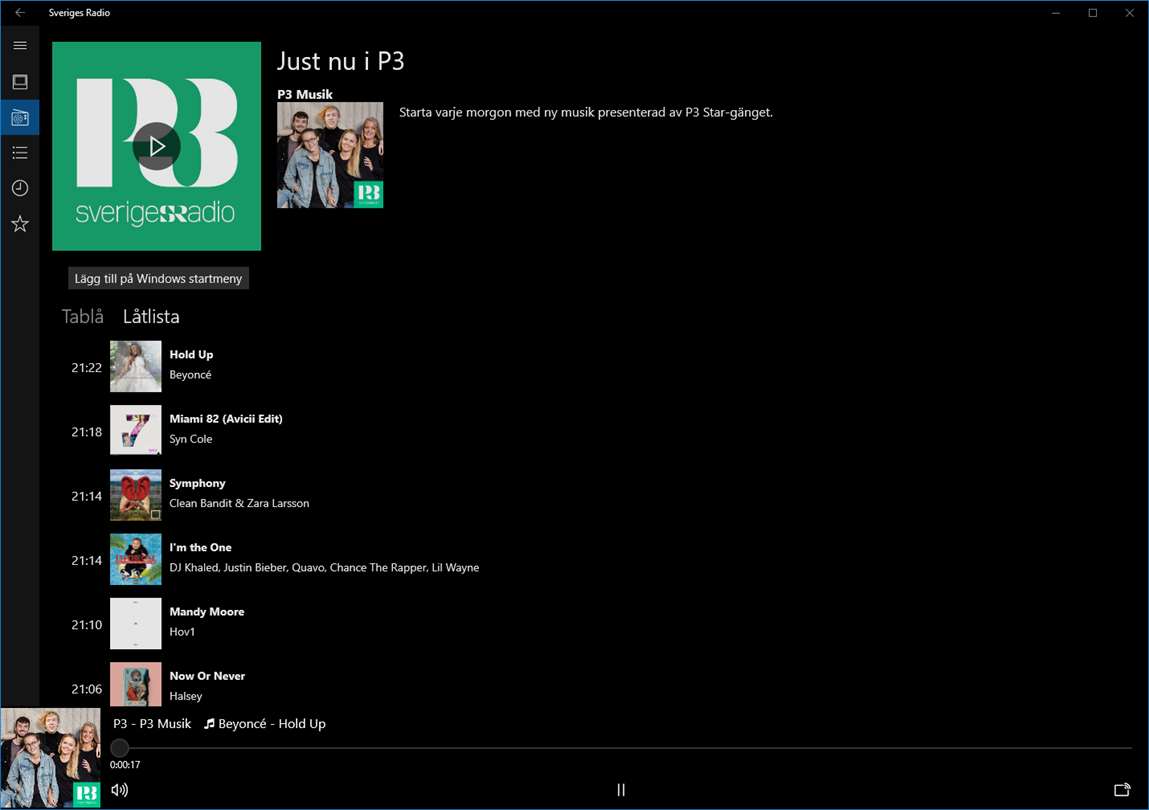Viewport: 1149px width, 810px height.
Task: Click the artist name Hov1
Action: pos(182,632)
